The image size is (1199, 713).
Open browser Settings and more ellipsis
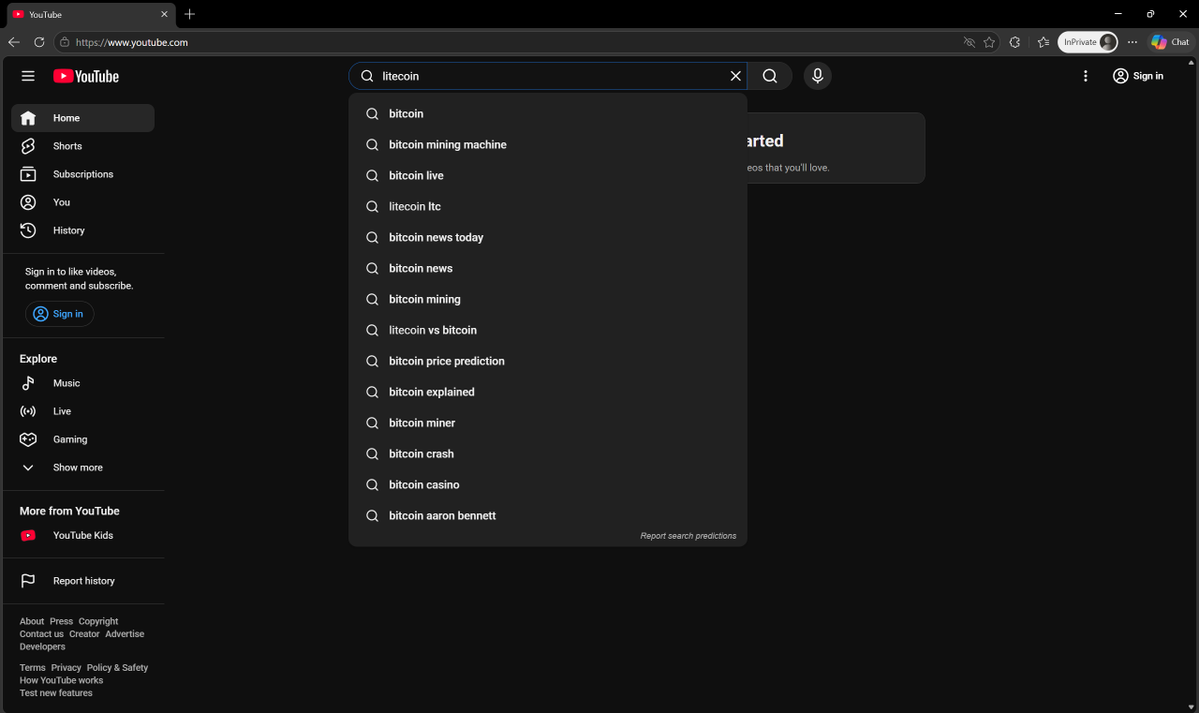[1132, 42]
